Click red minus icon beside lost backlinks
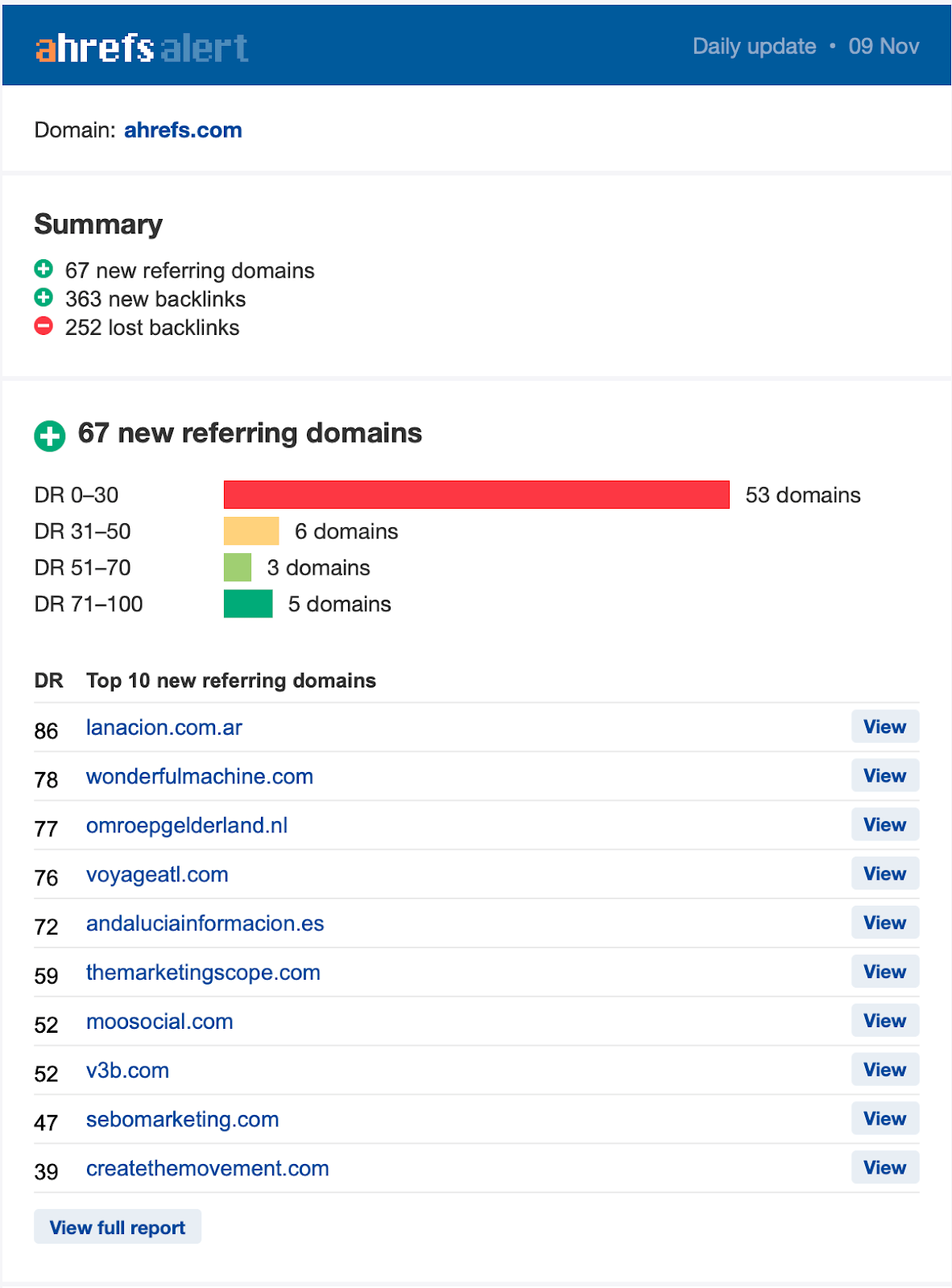Screen dimensions: 952x1288 (43, 326)
